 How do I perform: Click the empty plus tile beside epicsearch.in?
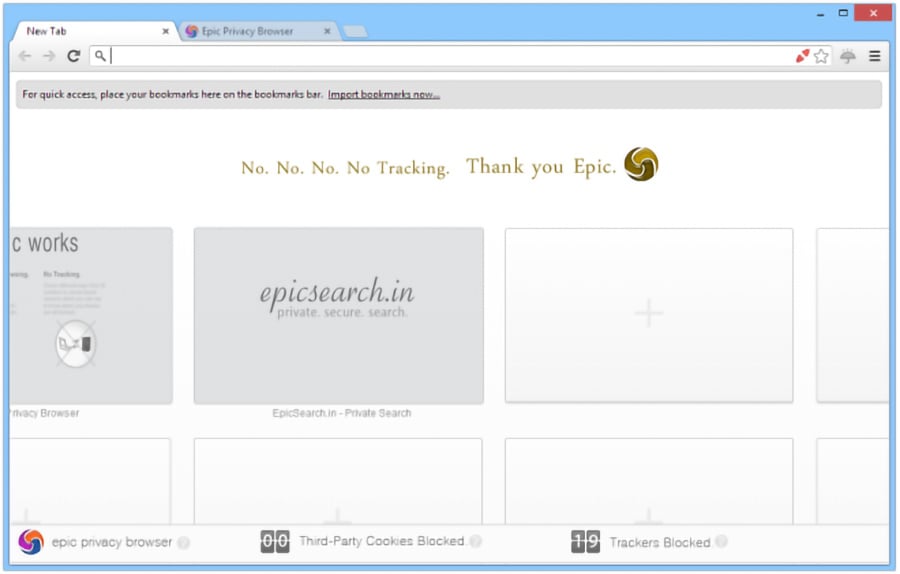pos(649,315)
